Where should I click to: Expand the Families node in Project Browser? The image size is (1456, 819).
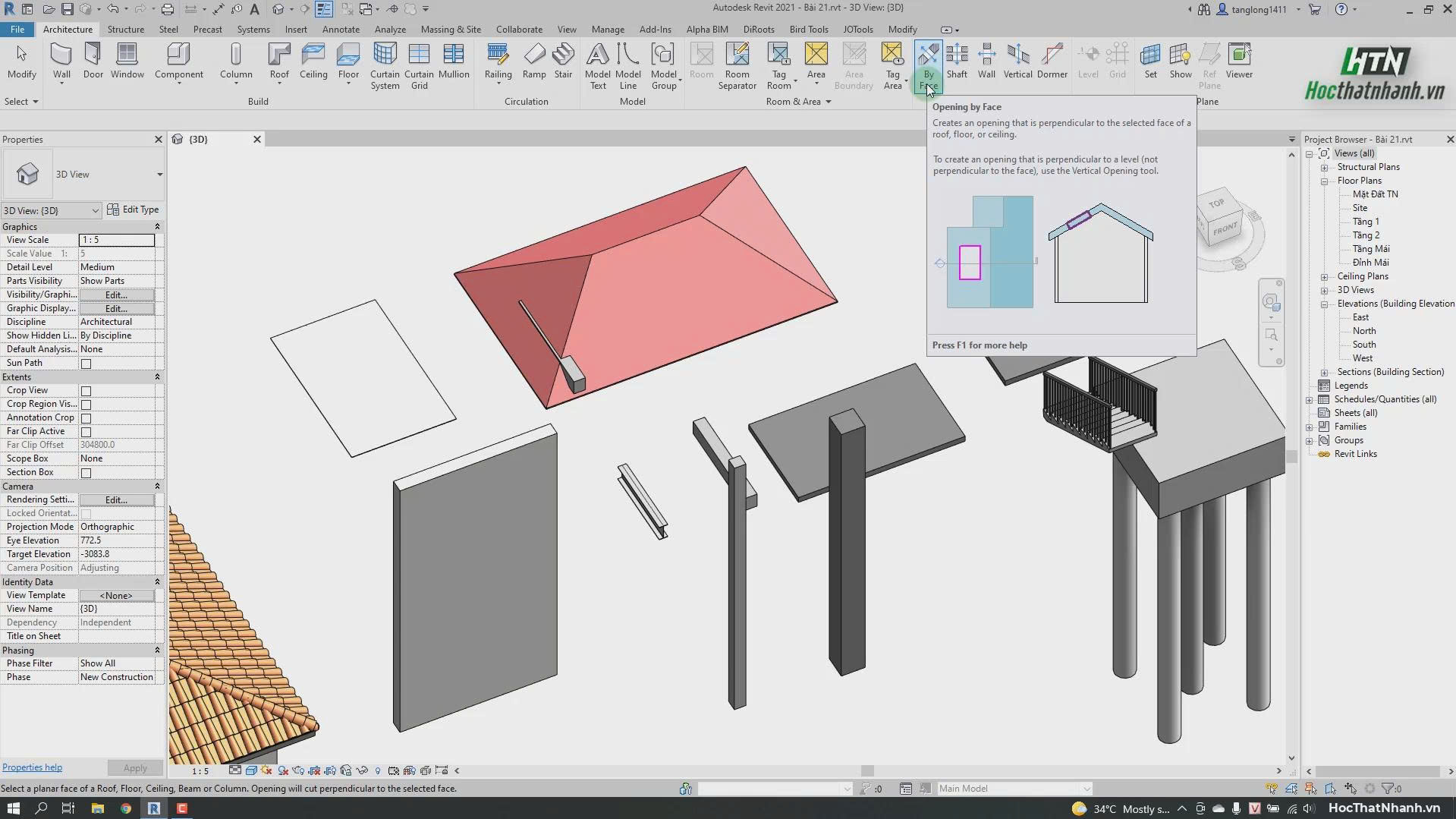(1310, 427)
